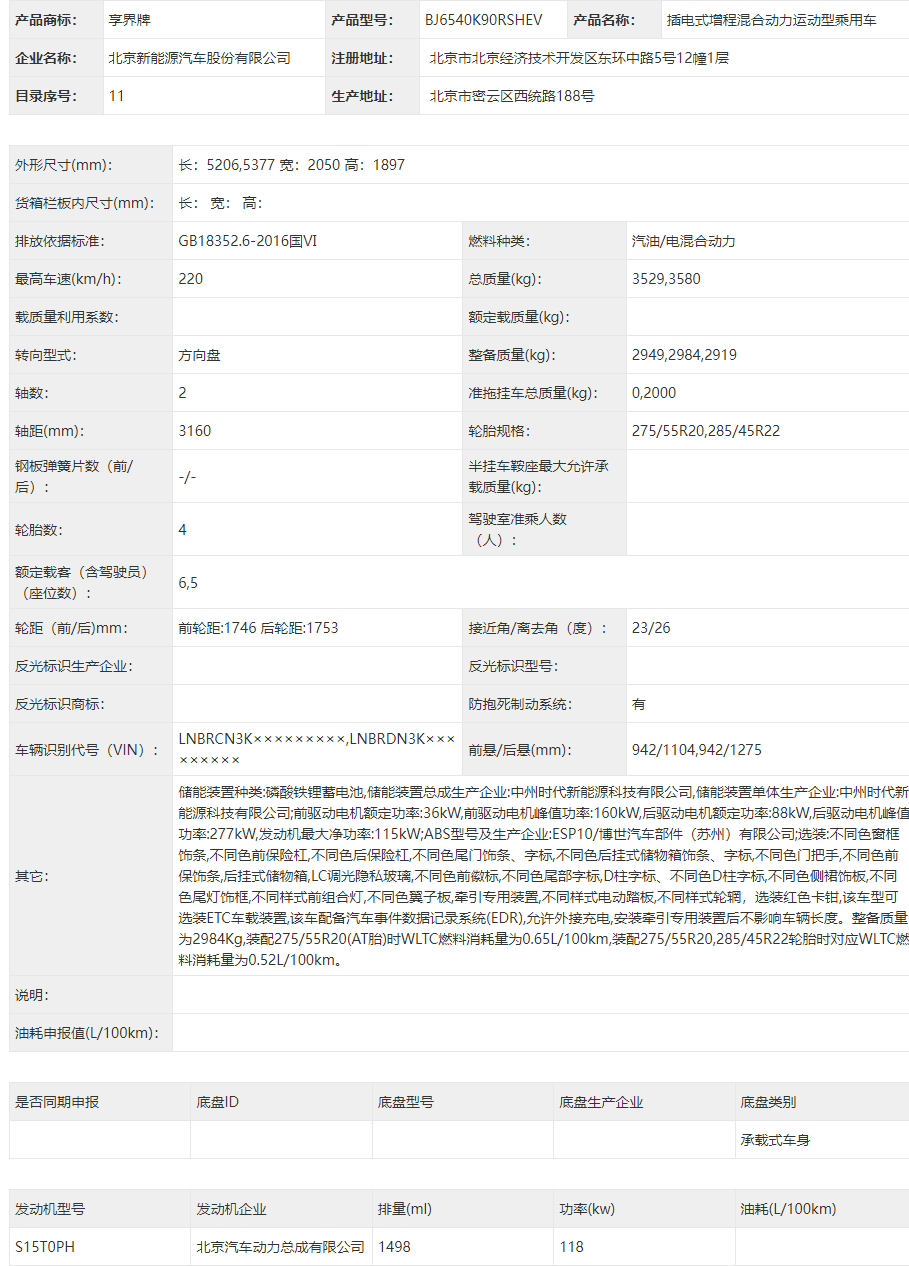
Task: Select the brand name 享界牌
Action: 130,20
